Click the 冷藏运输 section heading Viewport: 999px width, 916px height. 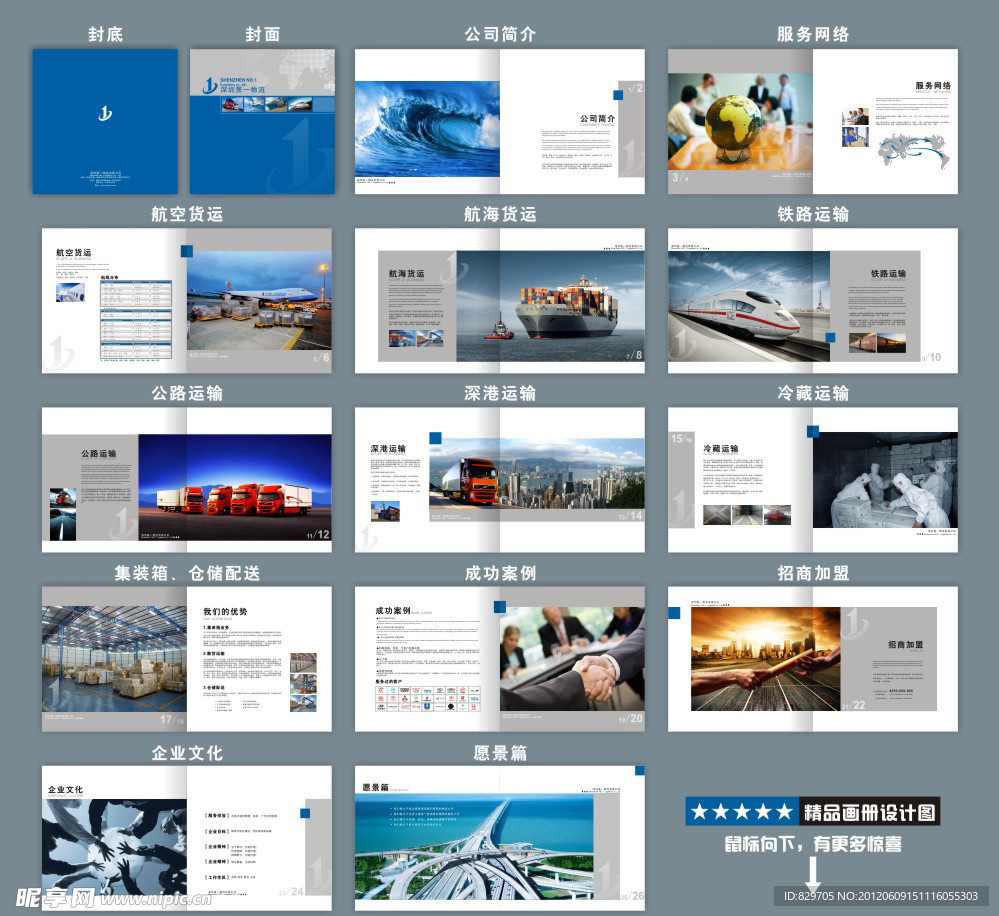coord(812,393)
